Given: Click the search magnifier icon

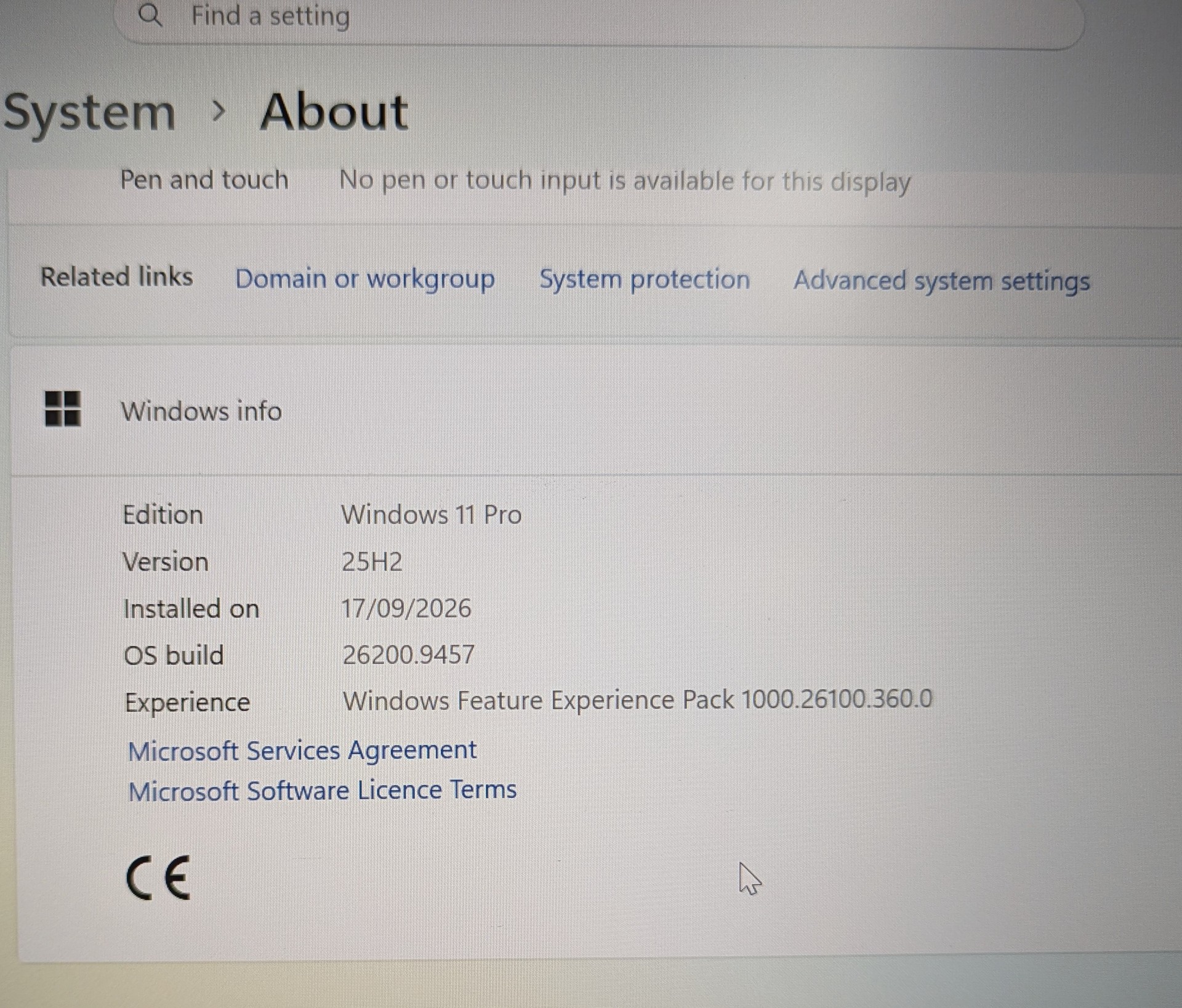Looking at the screenshot, I should point(150,15).
